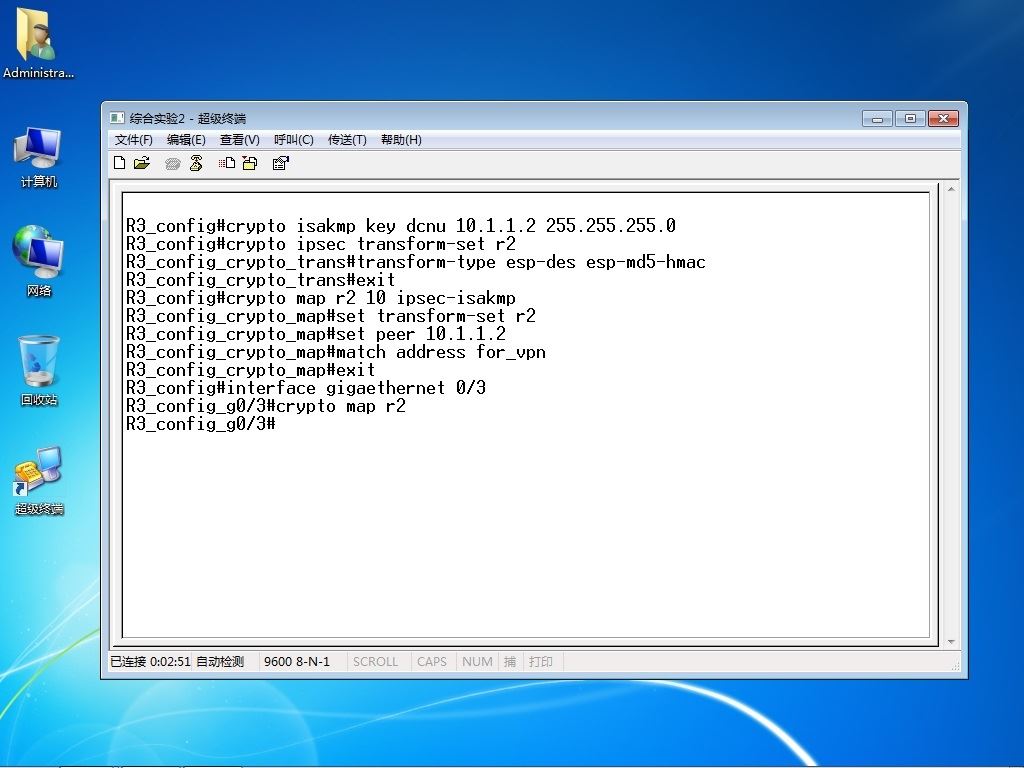
Task: Click the SCROLL status indicator
Action: [376, 662]
